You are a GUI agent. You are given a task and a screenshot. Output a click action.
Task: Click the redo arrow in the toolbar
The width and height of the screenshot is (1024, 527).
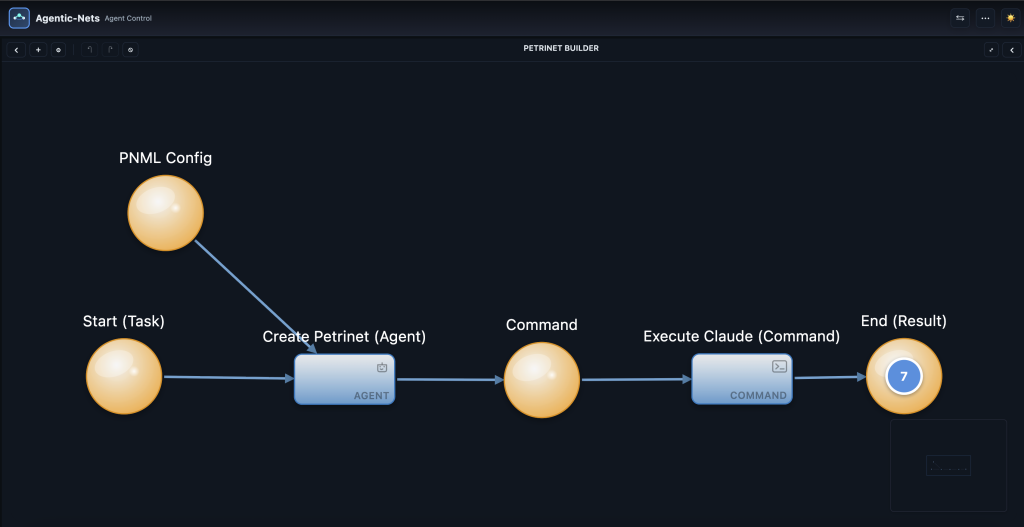click(x=110, y=49)
